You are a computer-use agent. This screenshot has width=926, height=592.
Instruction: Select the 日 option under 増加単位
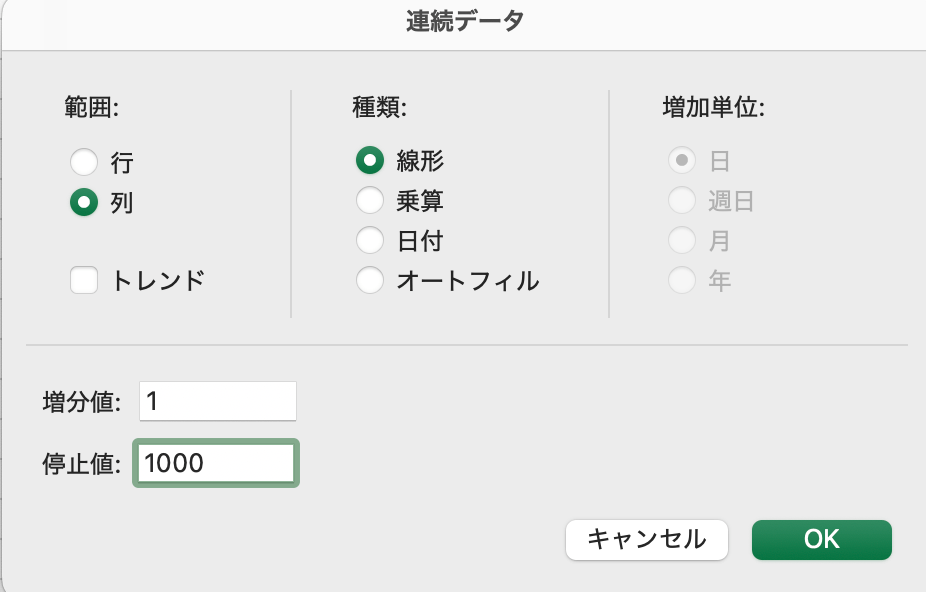tap(681, 161)
